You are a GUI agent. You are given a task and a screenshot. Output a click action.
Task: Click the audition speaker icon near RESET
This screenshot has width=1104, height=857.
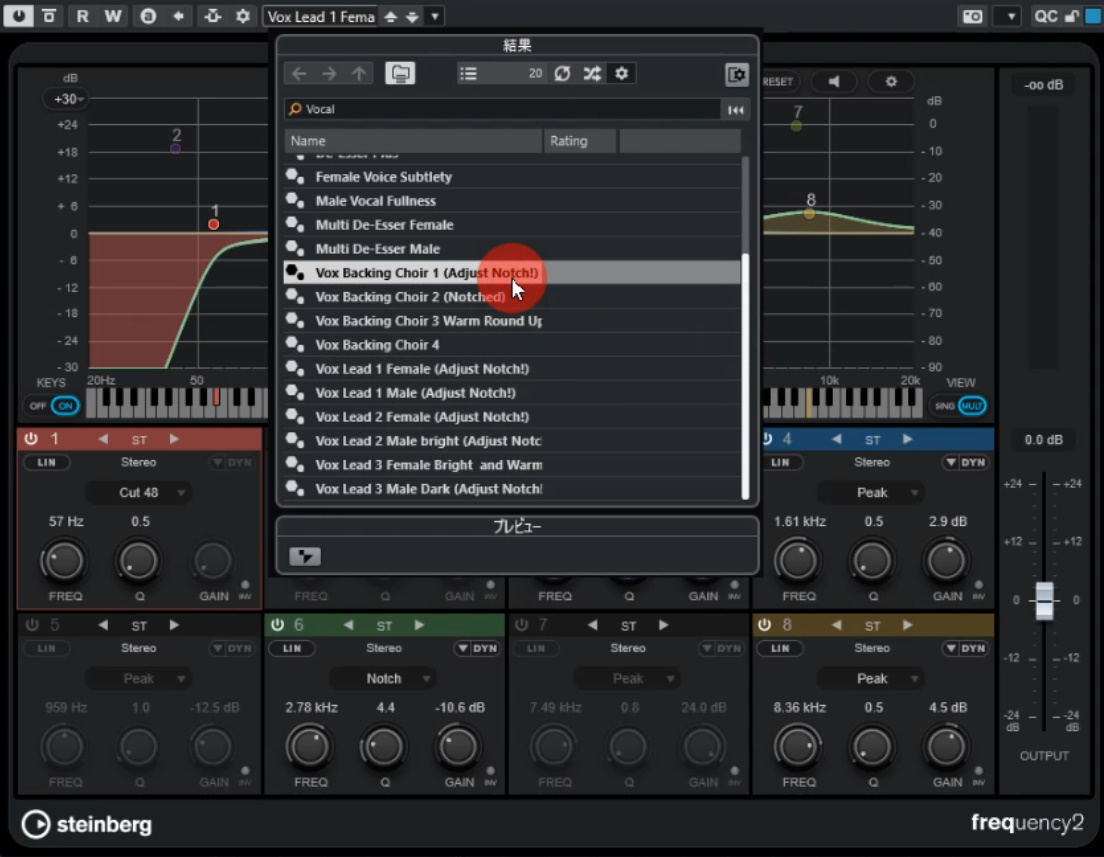point(833,82)
